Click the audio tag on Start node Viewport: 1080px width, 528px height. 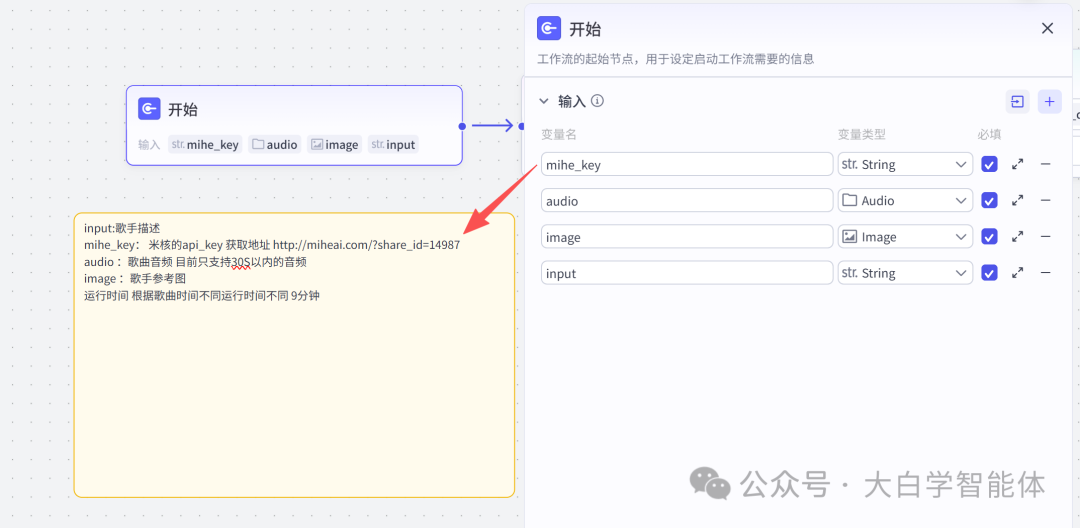(275, 144)
